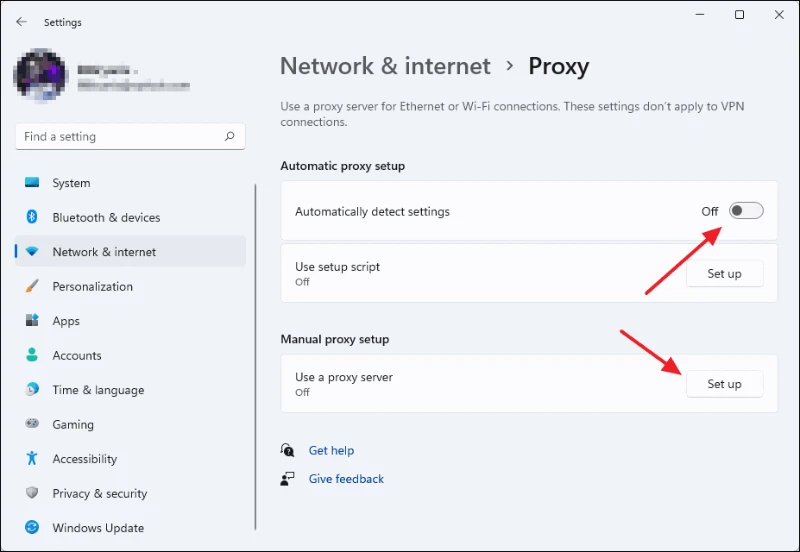
Task: Click the Find a setting field
Action: 130,136
